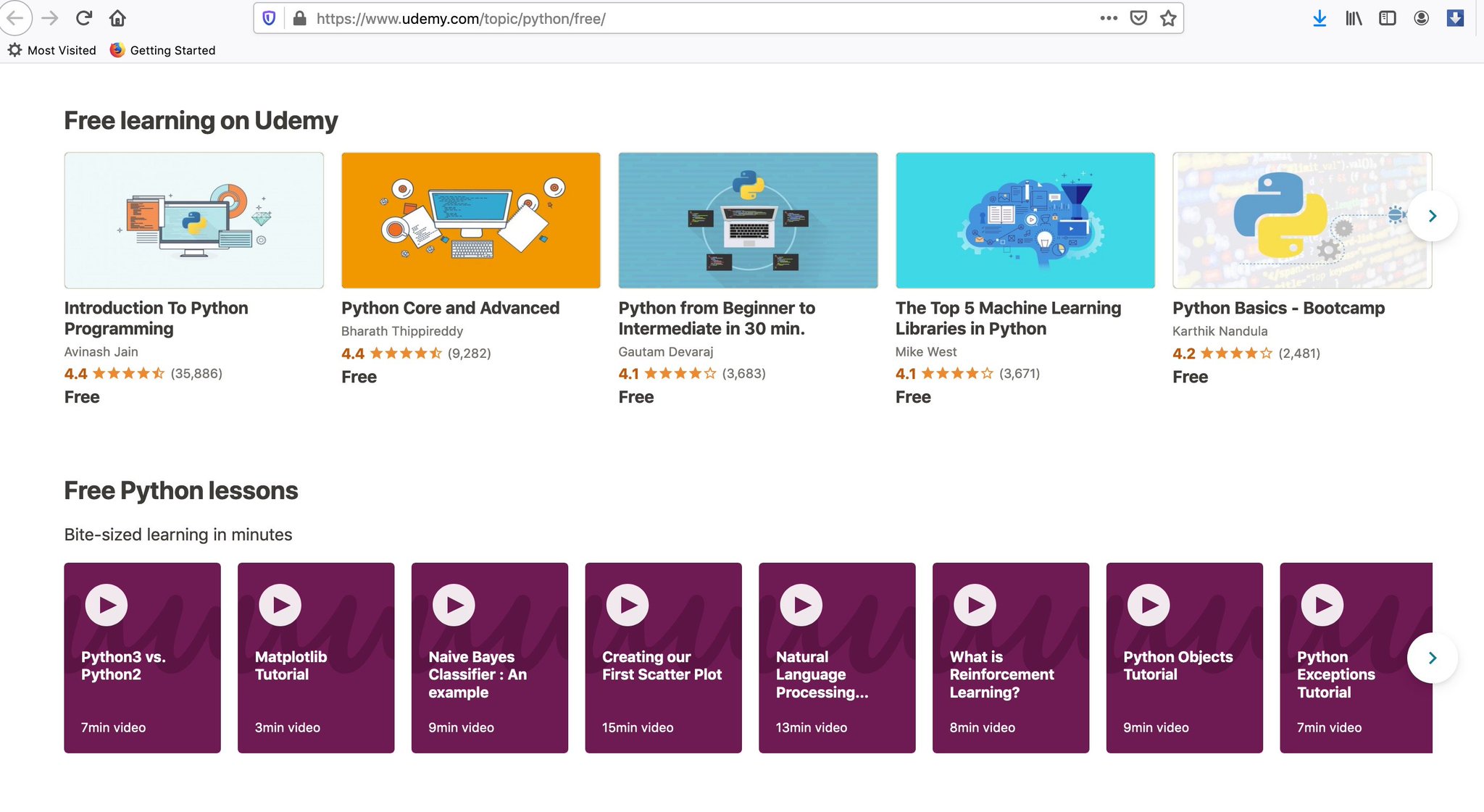1484x812 pixels.
Task: Play Matplotlib Tutorial lesson video
Action: (x=280, y=605)
